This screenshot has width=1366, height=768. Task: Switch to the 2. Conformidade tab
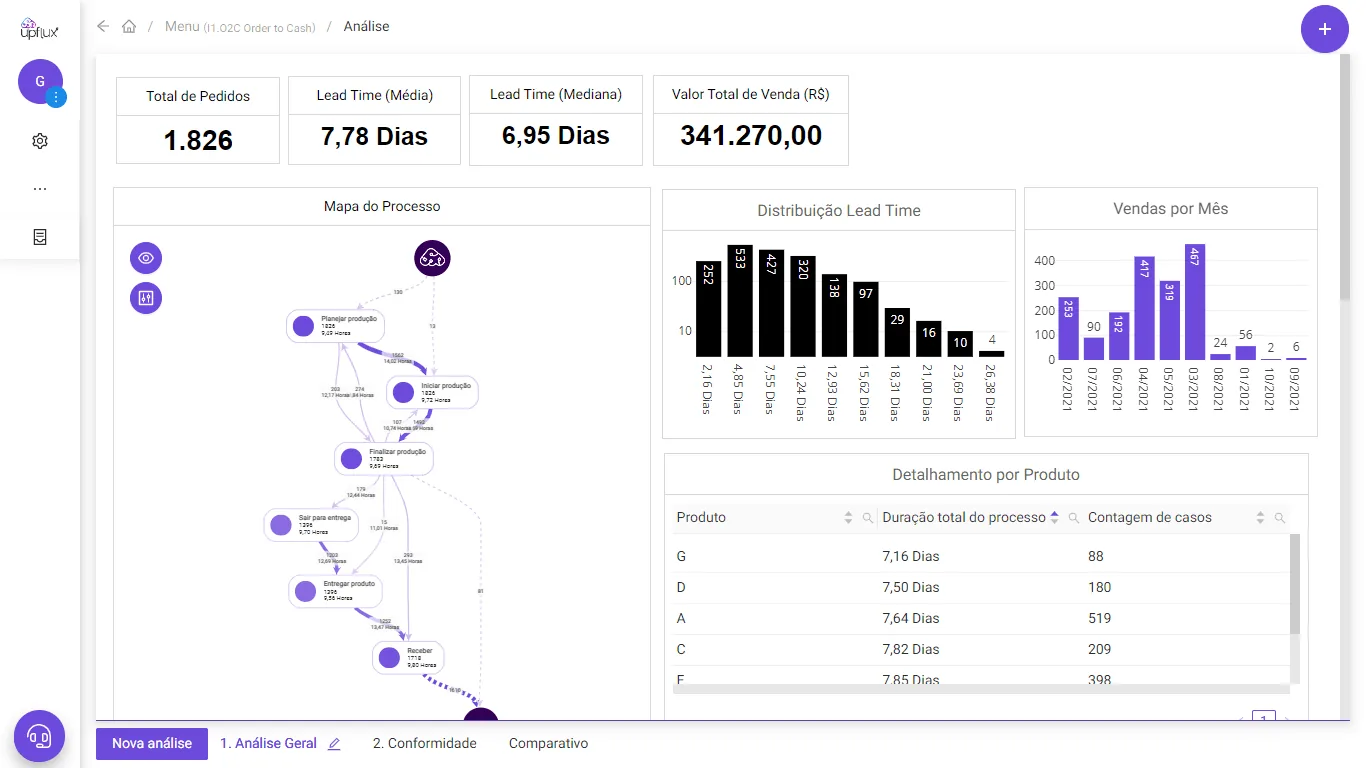click(x=425, y=744)
